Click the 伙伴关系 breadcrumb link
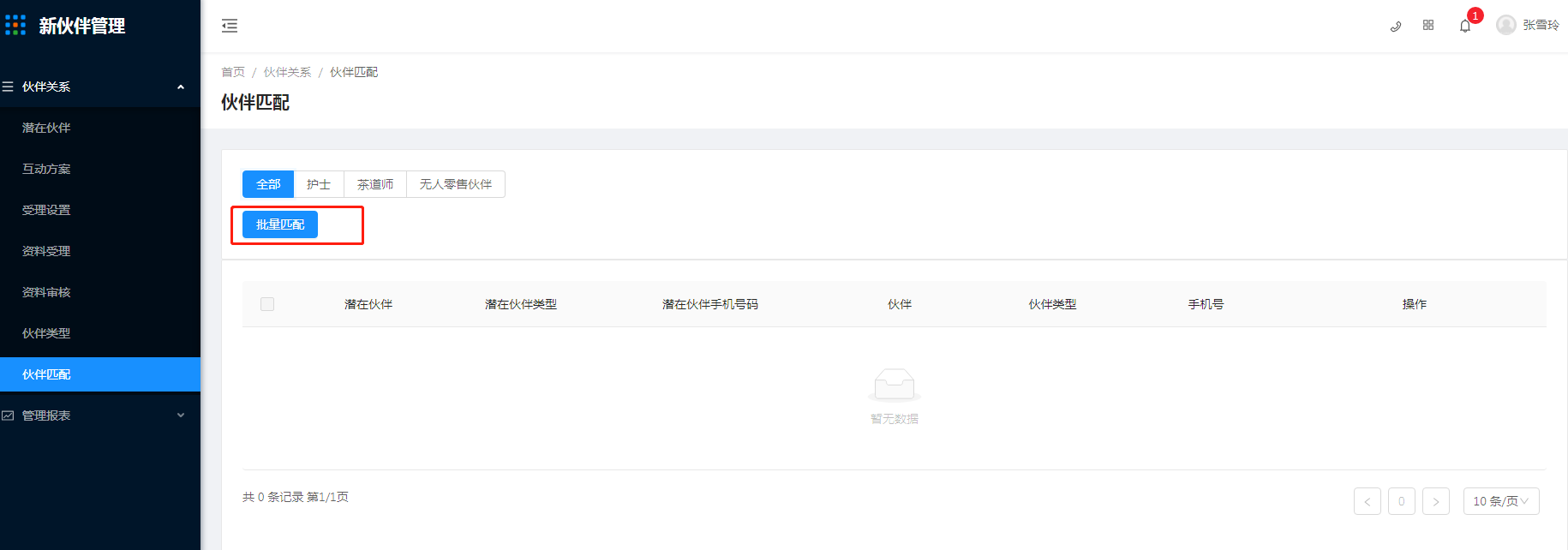This screenshot has height=550, width=1568. (x=287, y=72)
